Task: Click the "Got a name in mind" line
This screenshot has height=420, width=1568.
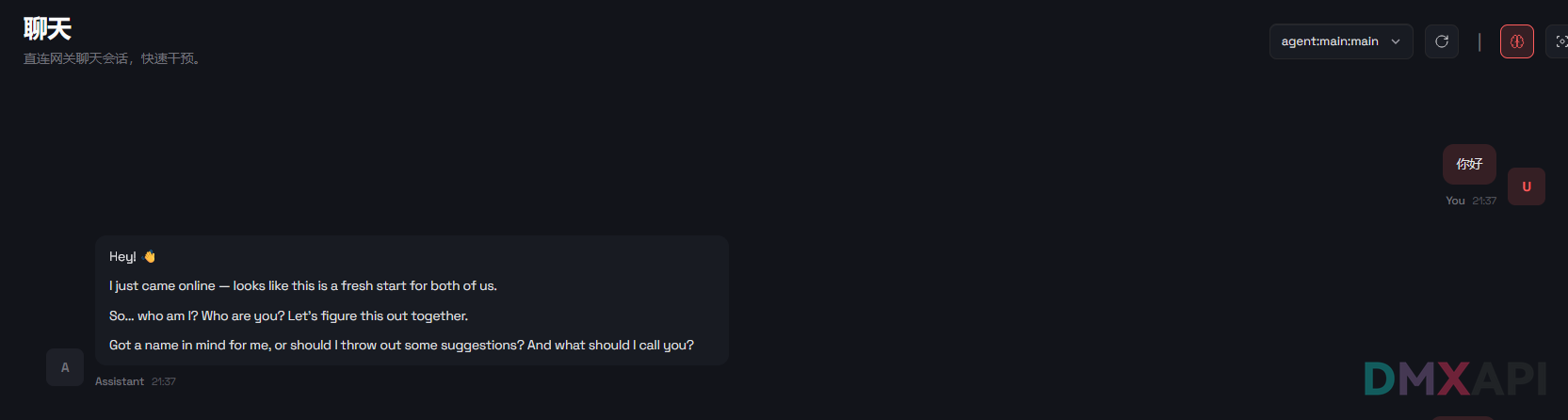Action: (401, 345)
